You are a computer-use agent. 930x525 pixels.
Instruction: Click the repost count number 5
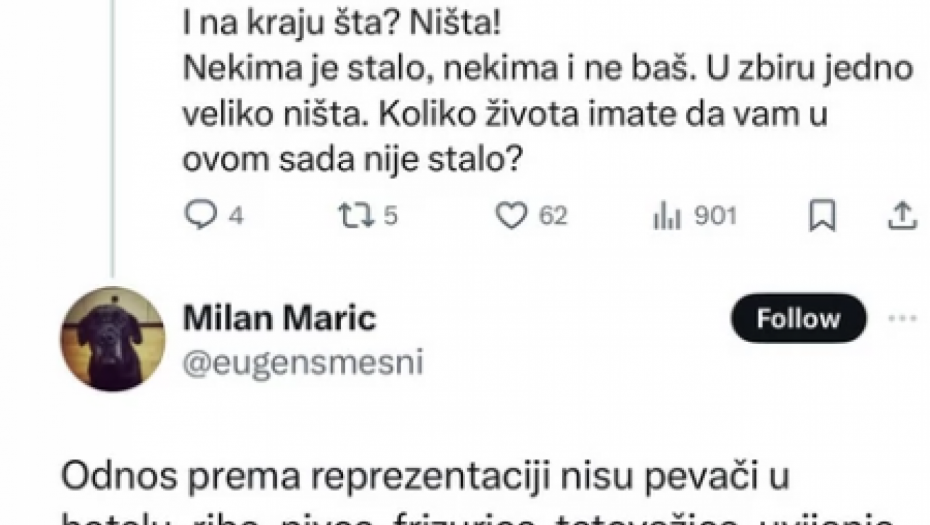[392, 217]
